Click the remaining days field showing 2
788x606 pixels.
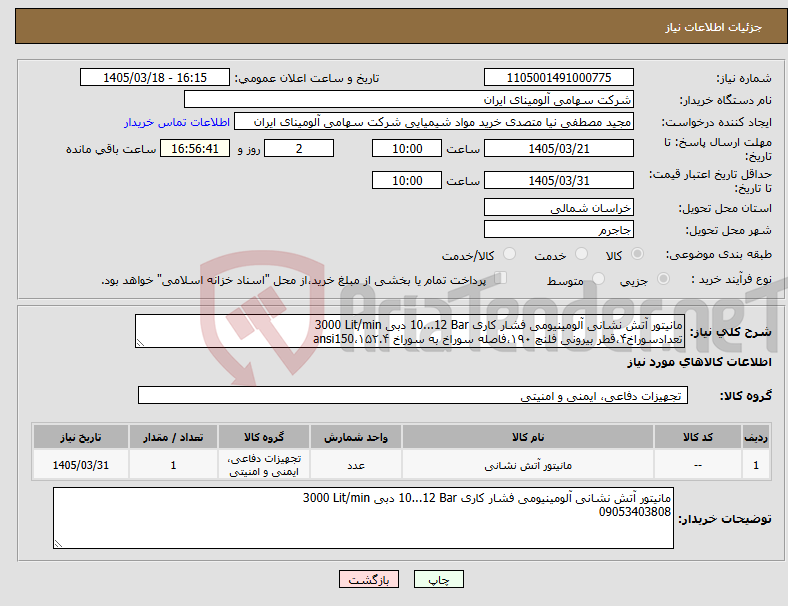click(x=299, y=149)
